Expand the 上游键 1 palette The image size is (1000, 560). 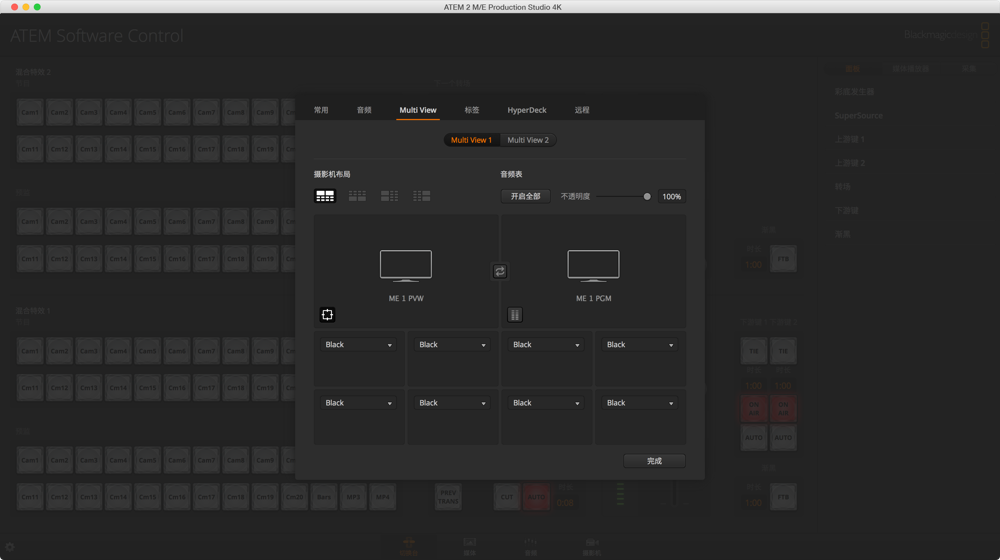849,139
